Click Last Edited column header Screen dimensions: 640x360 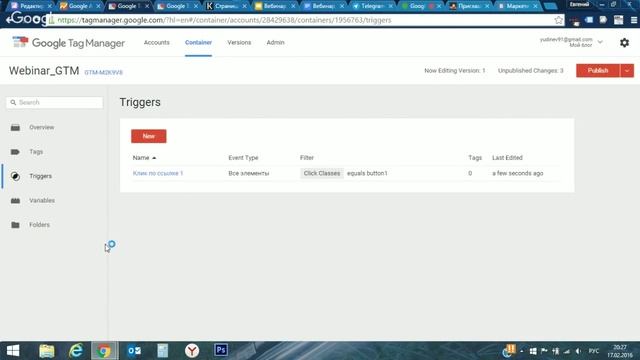pos(507,158)
